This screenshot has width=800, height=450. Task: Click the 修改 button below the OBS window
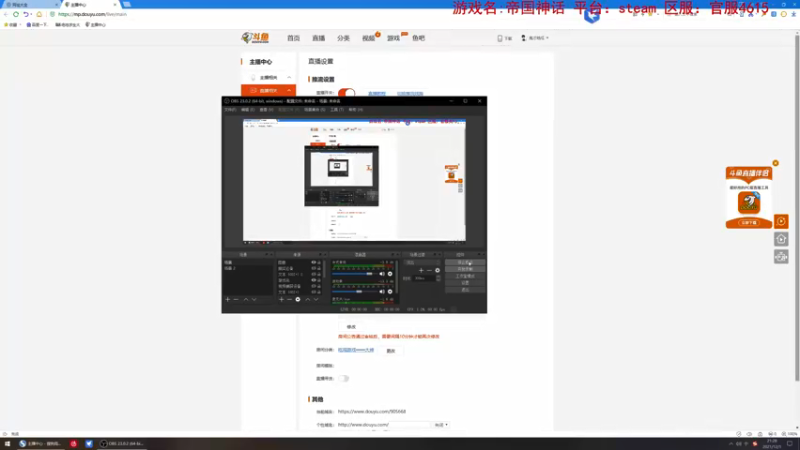pyautogui.click(x=351, y=327)
